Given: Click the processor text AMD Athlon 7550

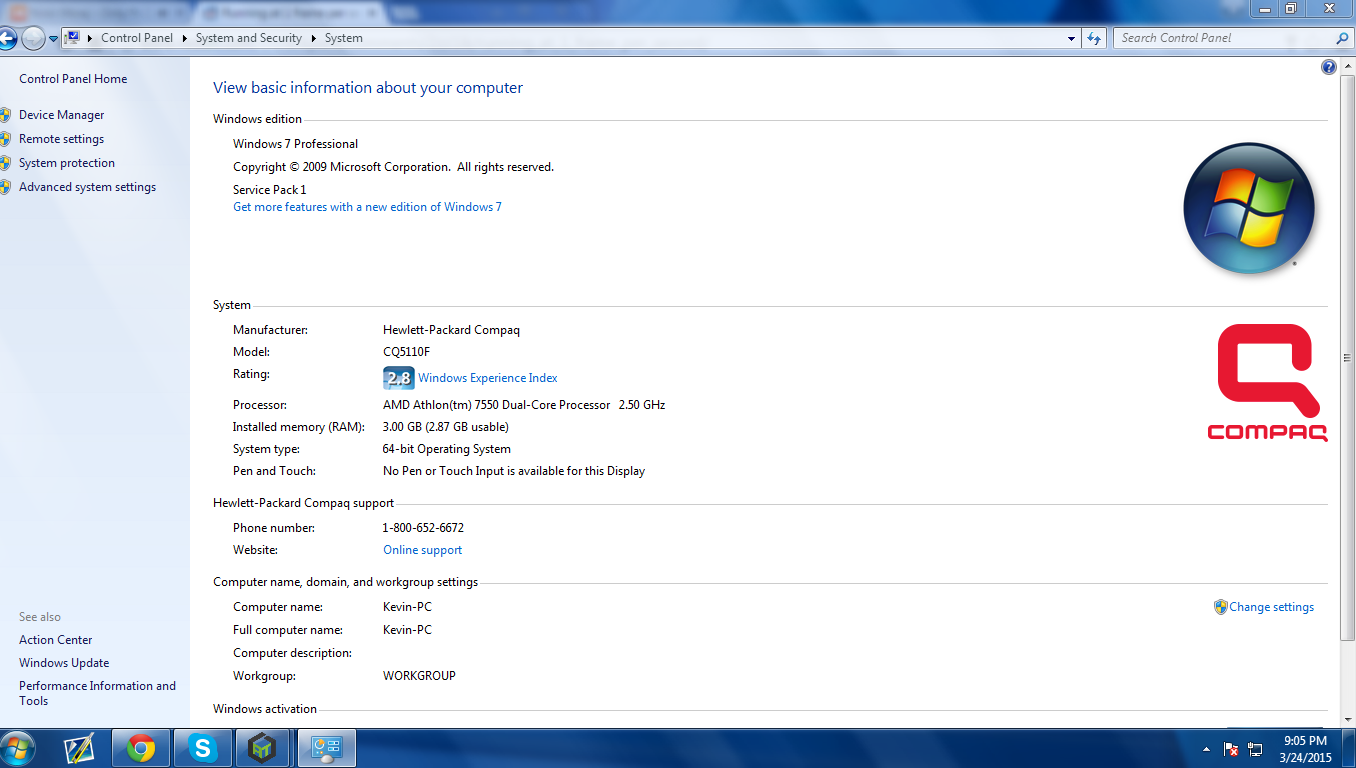Looking at the screenshot, I should point(524,405).
